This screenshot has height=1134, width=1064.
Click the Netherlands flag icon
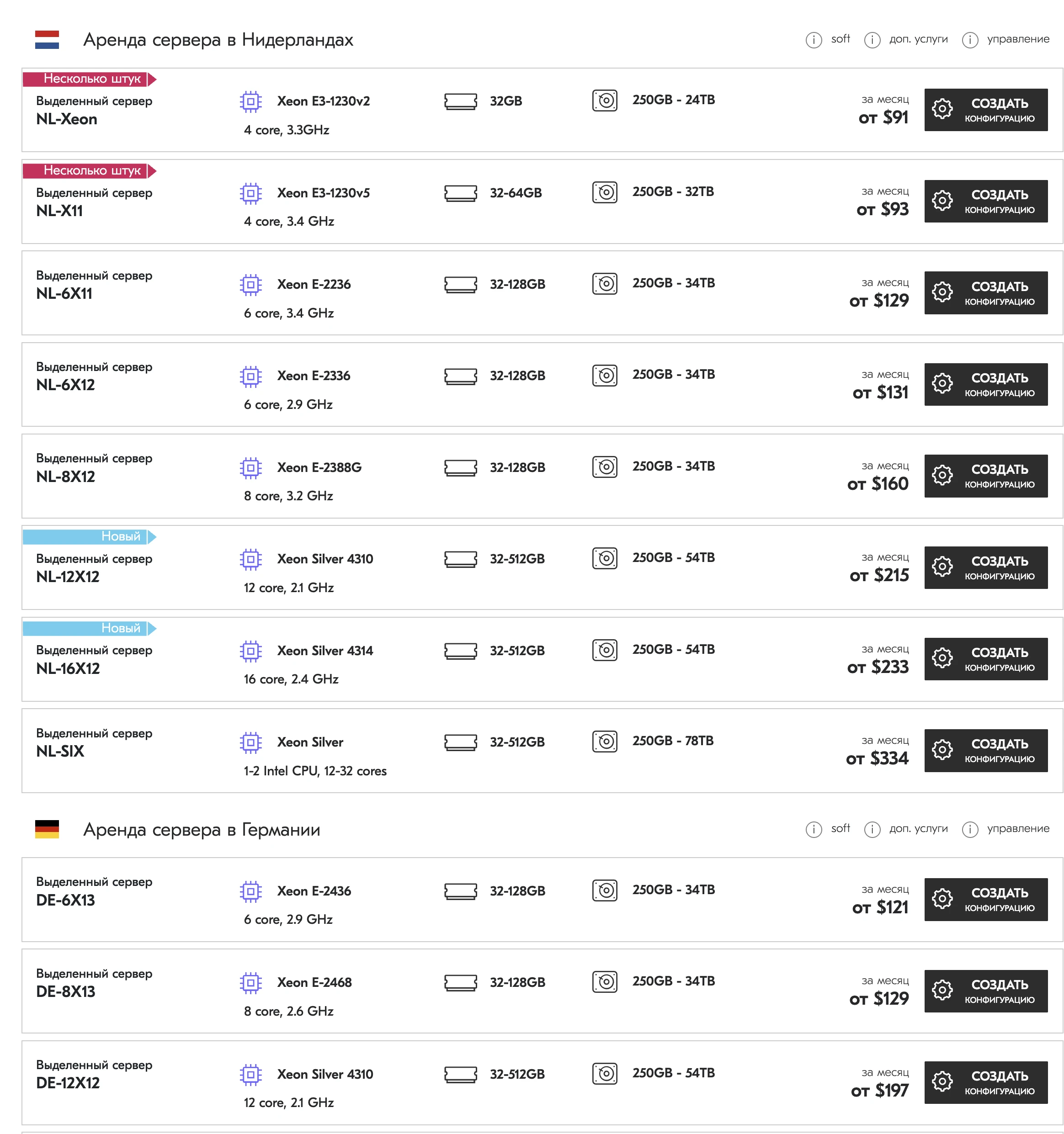click(47, 39)
